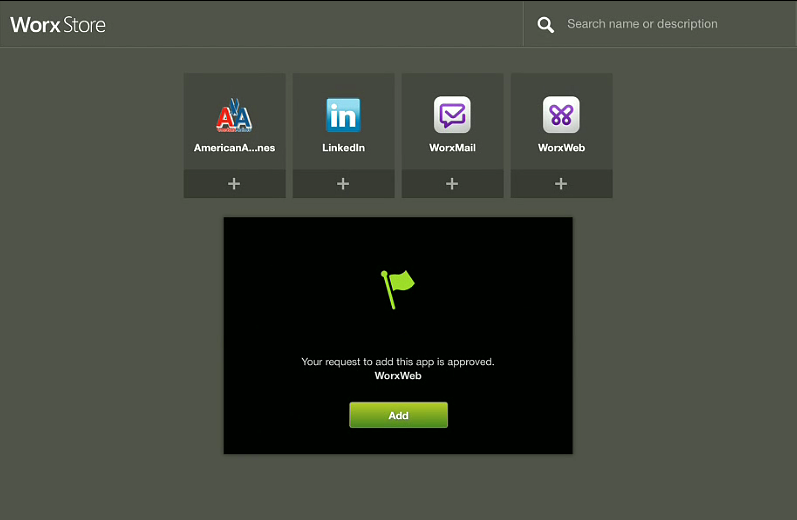This screenshot has height=520, width=797.
Task: Click the green flag approval icon
Action: 397,288
